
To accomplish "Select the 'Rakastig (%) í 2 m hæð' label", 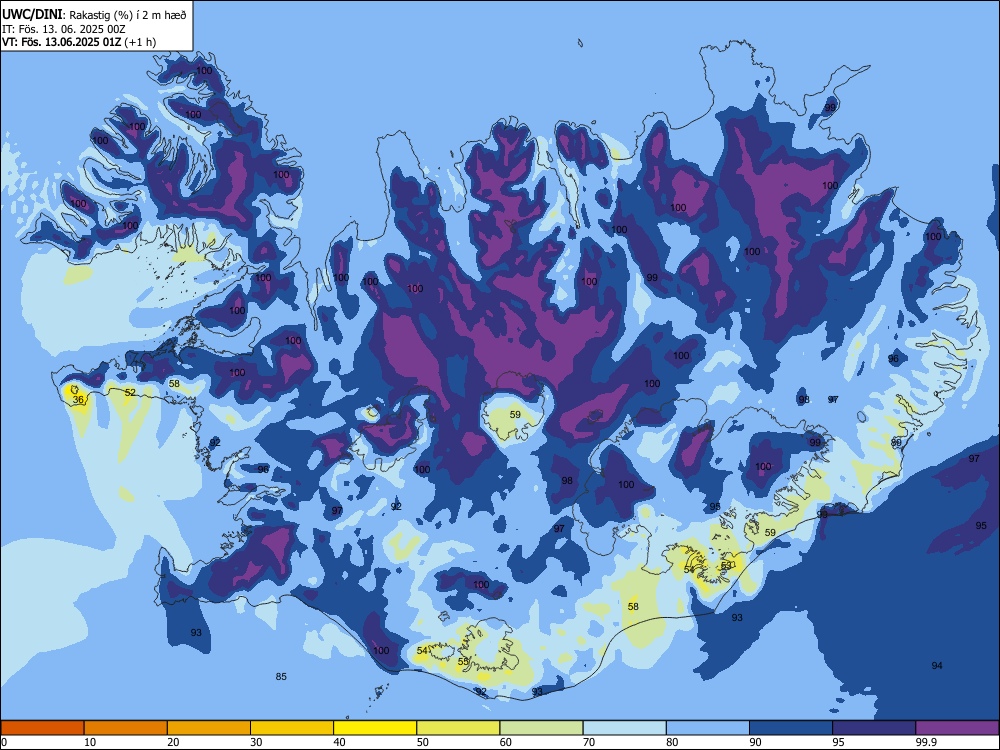I will tap(128, 15).
